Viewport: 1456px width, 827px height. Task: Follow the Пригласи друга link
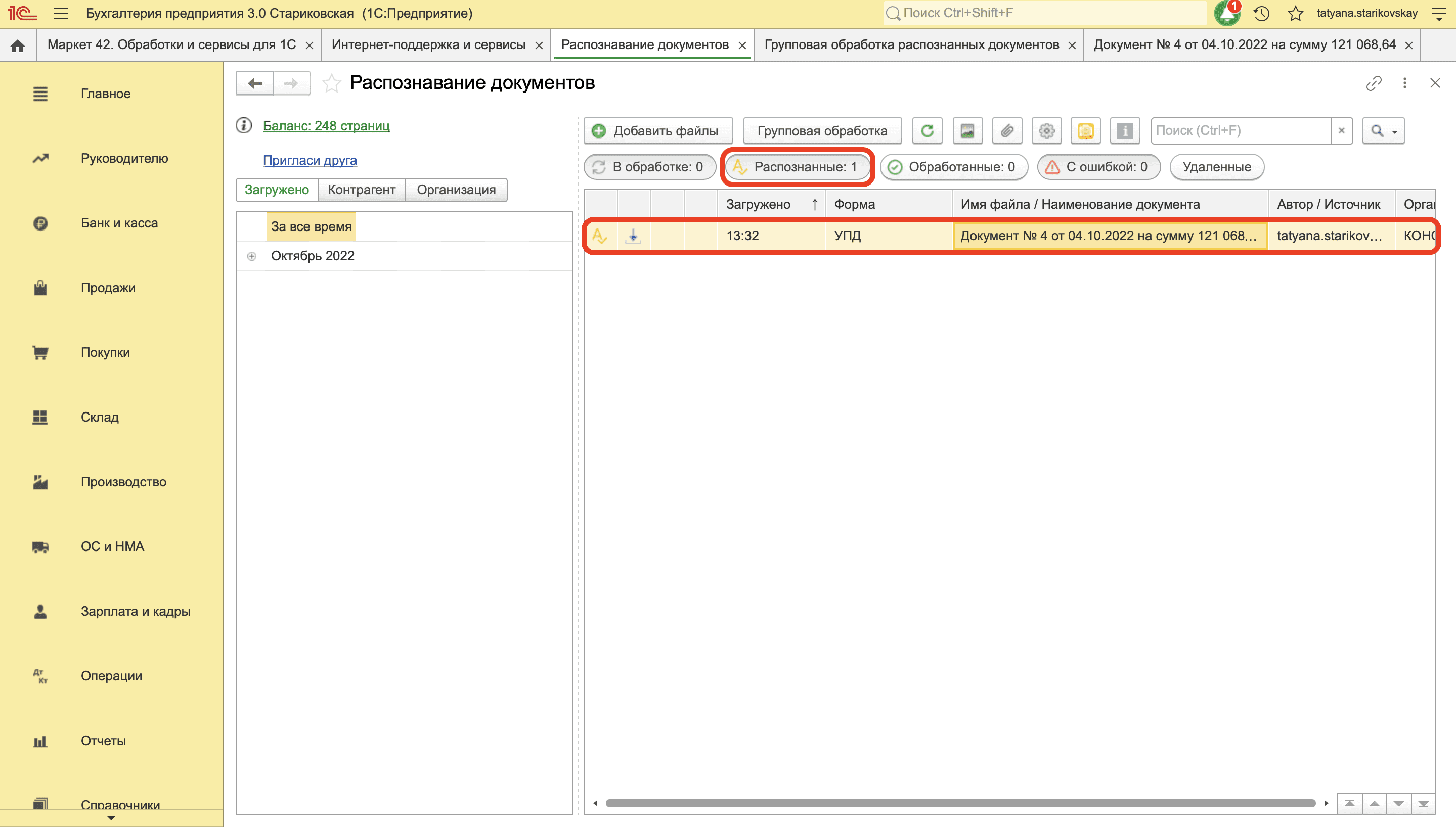coord(310,160)
